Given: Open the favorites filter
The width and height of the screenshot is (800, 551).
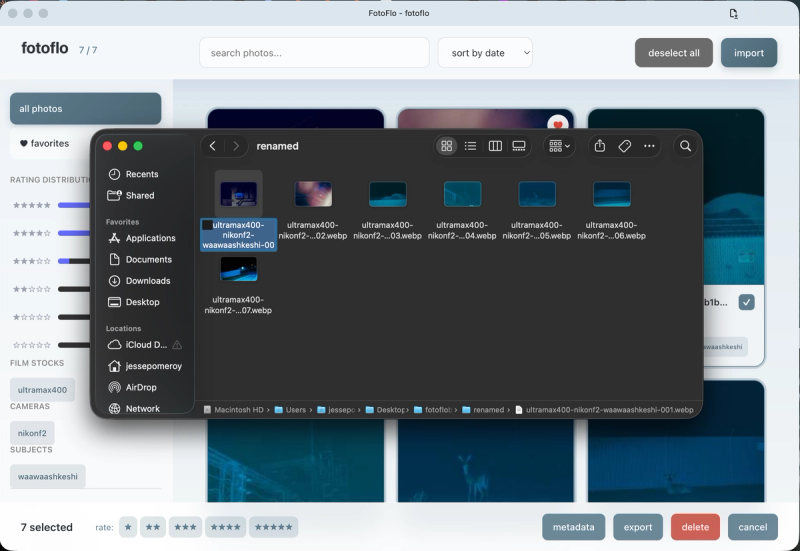Looking at the screenshot, I should pyautogui.click(x=50, y=143).
